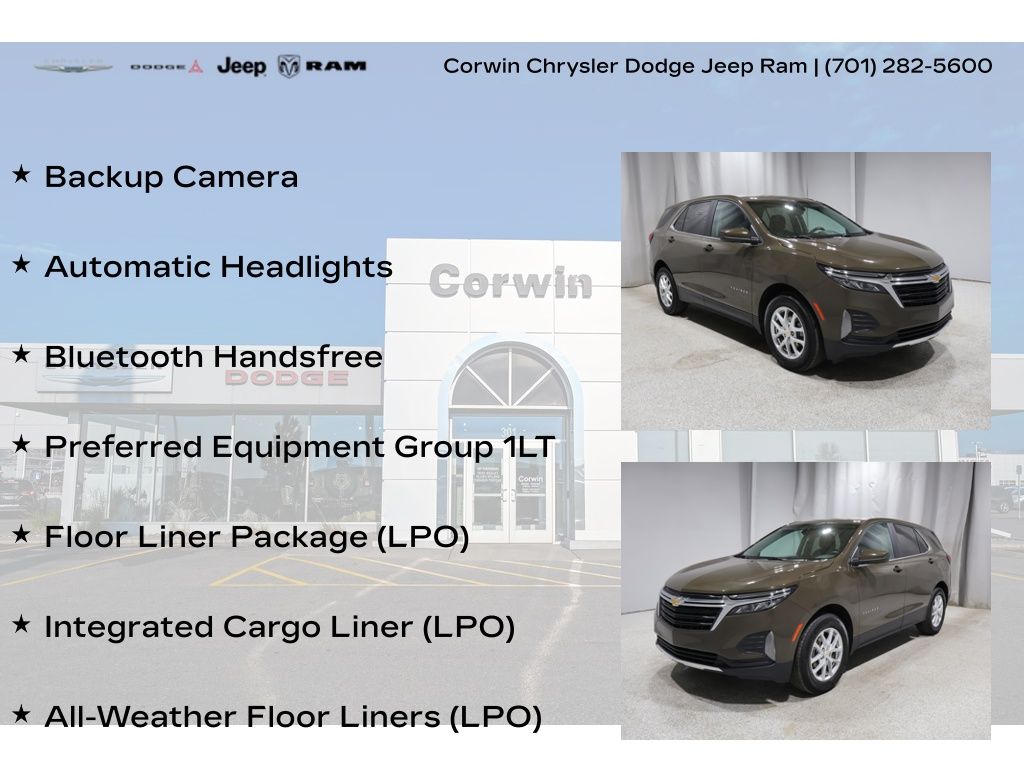Select 'All-Weather Floor Liners (LPO)' text
The width and height of the screenshot is (1024, 768).
pyautogui.click(x=293, y=717)
